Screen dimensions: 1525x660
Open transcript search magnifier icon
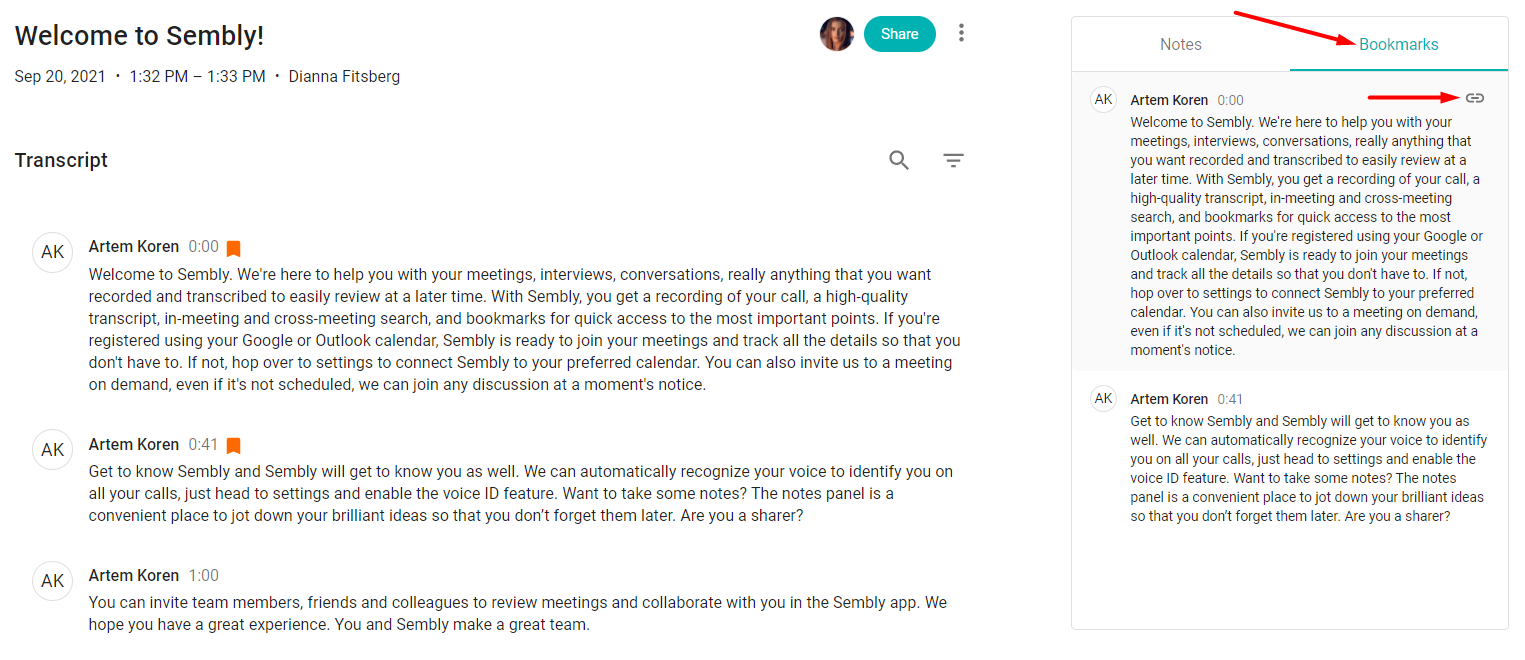899,160
